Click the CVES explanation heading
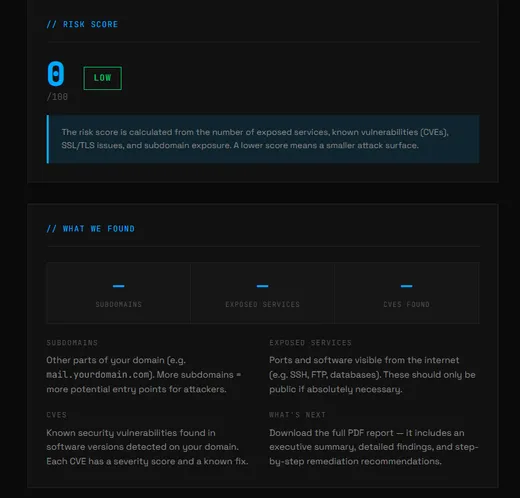The width and height of the screenshot is (520, 498). pos(56,415)
